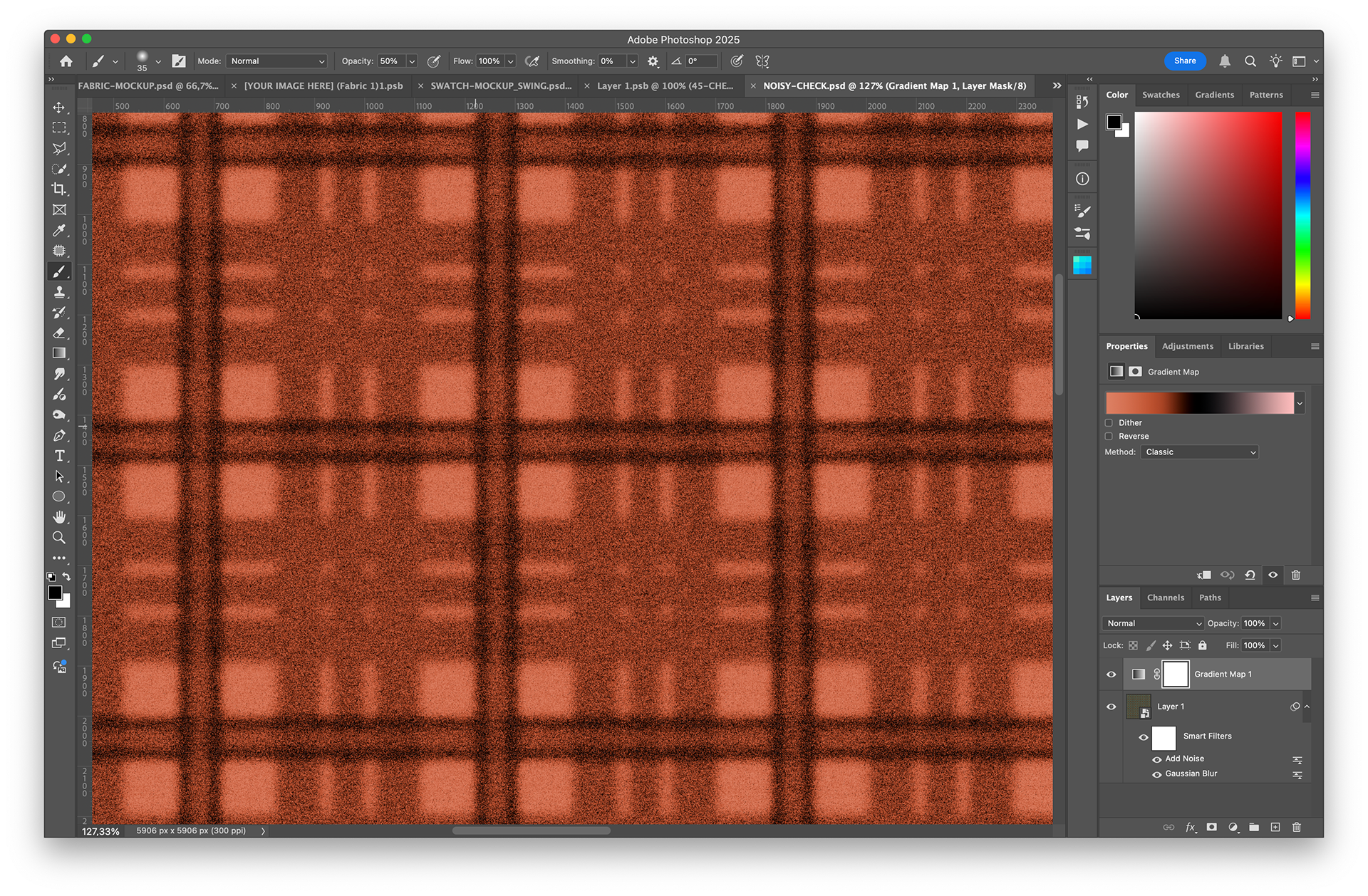The image size is (1368, 896).
Task: Toggle Add Noise filter visibility
Action: (1157, 759)
